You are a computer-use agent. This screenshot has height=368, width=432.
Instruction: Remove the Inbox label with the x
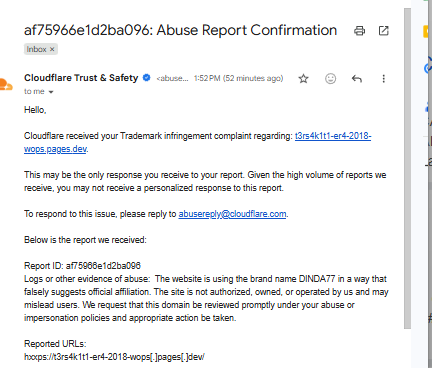click(52, 49)
